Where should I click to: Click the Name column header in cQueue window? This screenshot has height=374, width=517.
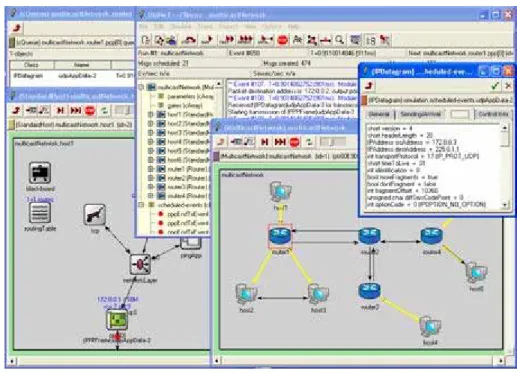tap(82, 65)
